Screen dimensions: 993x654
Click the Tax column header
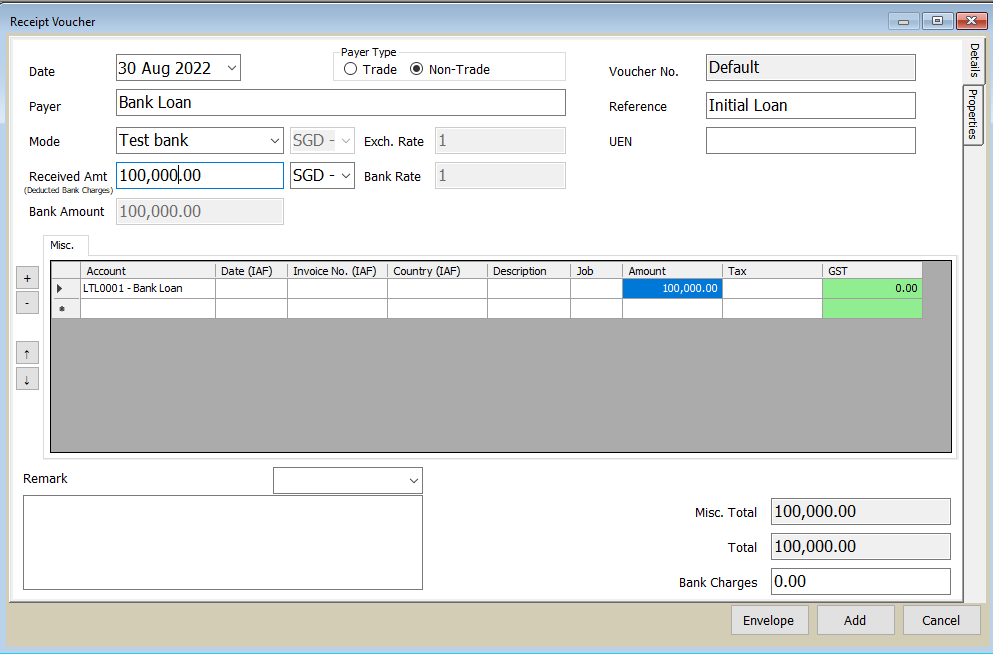point(773,271)
